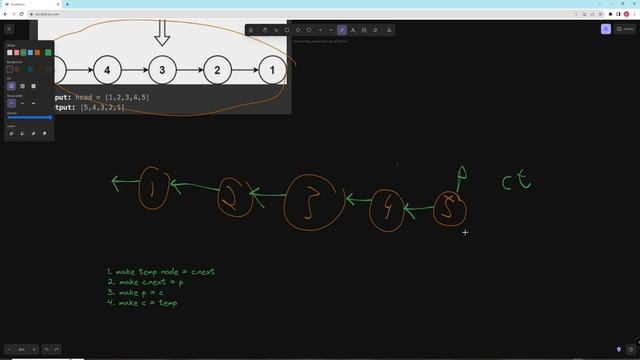
Task: Go forward in browser history
Action: [x=13, y=14]
